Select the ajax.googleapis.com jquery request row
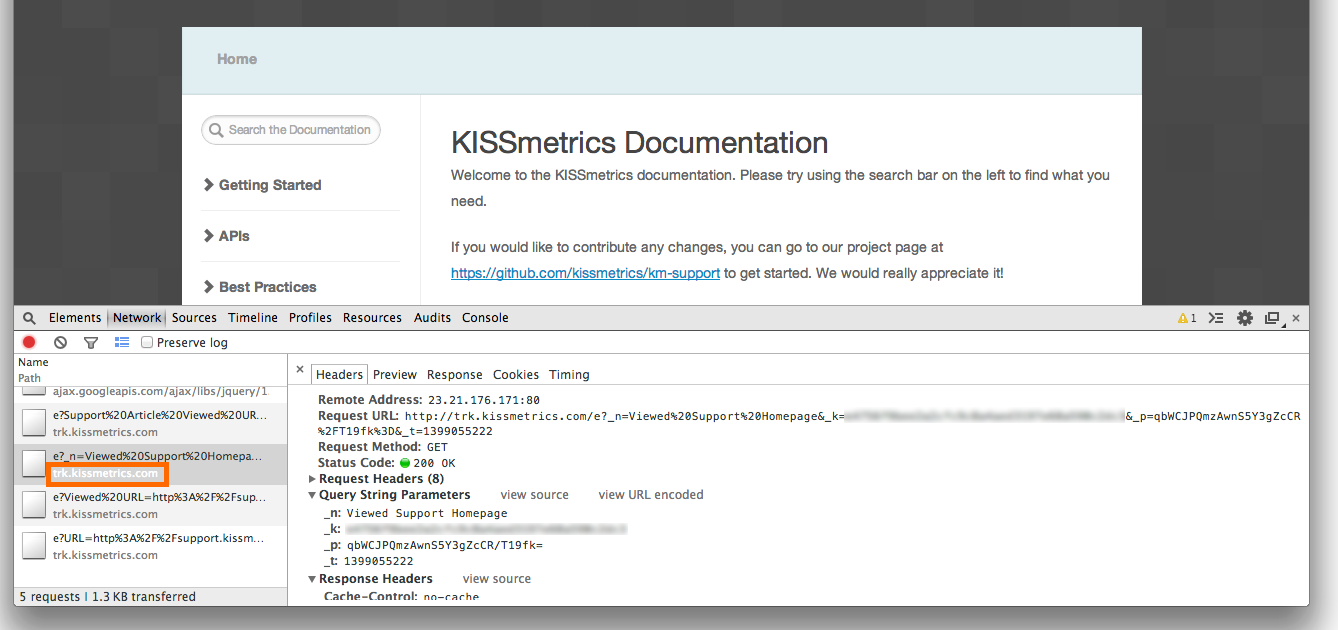The height and width of the screenshot is (630, 1338). point(151,391)
